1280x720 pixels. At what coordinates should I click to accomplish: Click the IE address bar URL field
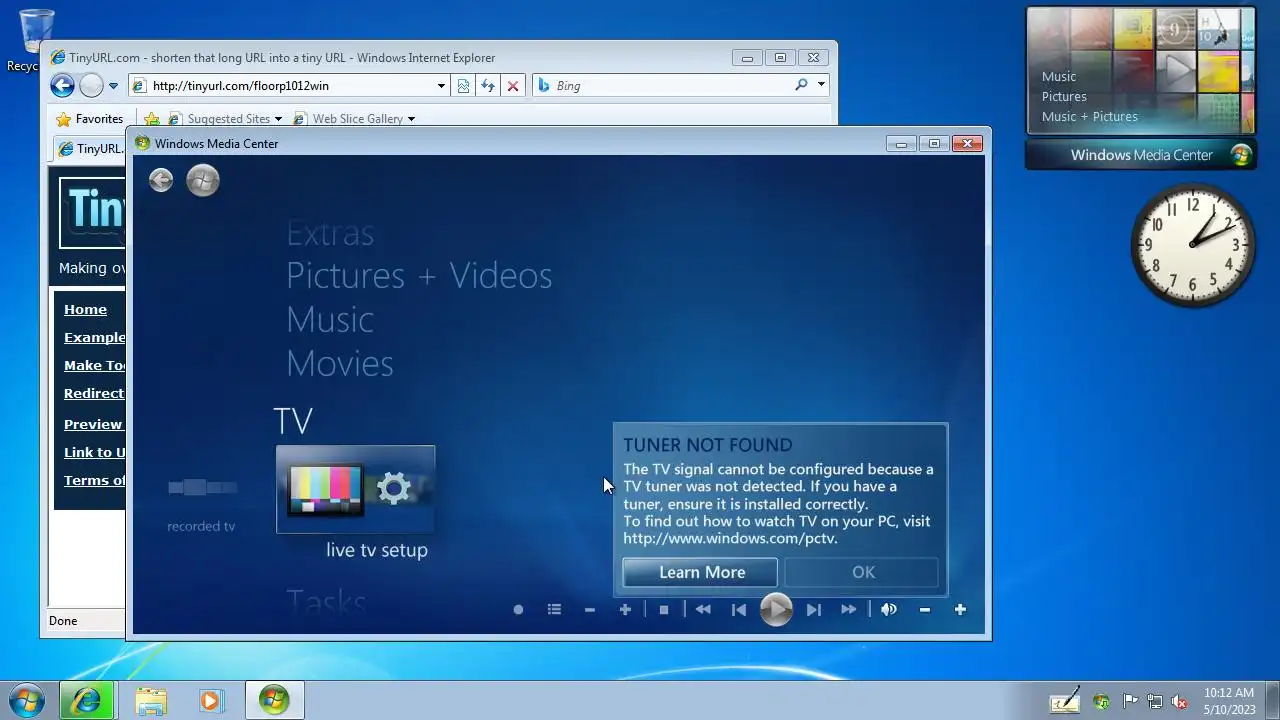click(290, 86)
